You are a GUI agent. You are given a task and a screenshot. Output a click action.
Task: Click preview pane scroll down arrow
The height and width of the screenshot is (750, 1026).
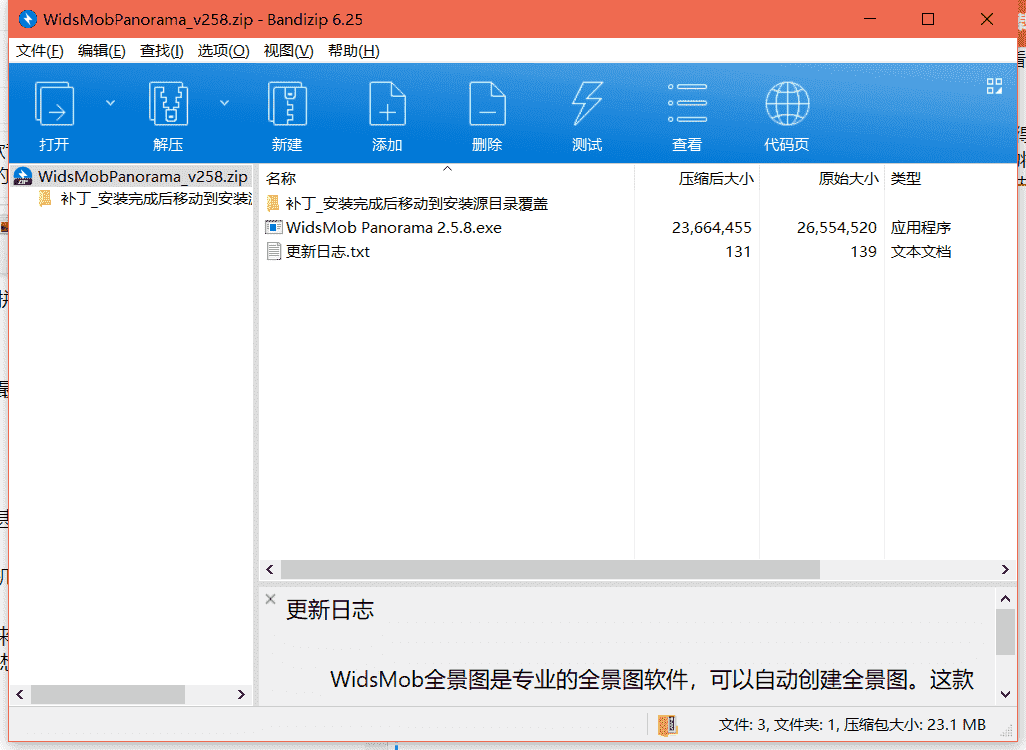(1006, 694)
